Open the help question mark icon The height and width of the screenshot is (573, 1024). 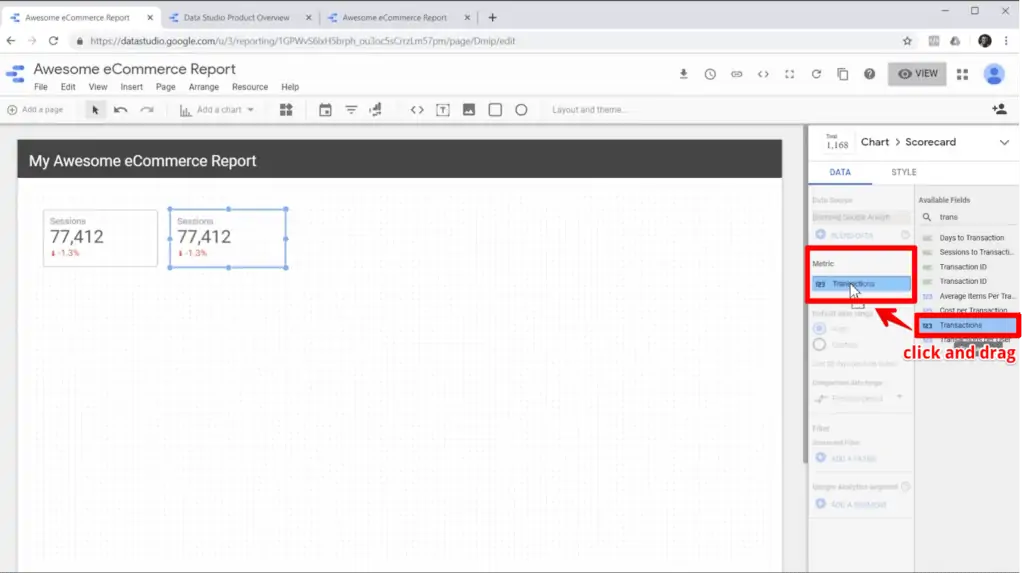(x=869, y=74)
